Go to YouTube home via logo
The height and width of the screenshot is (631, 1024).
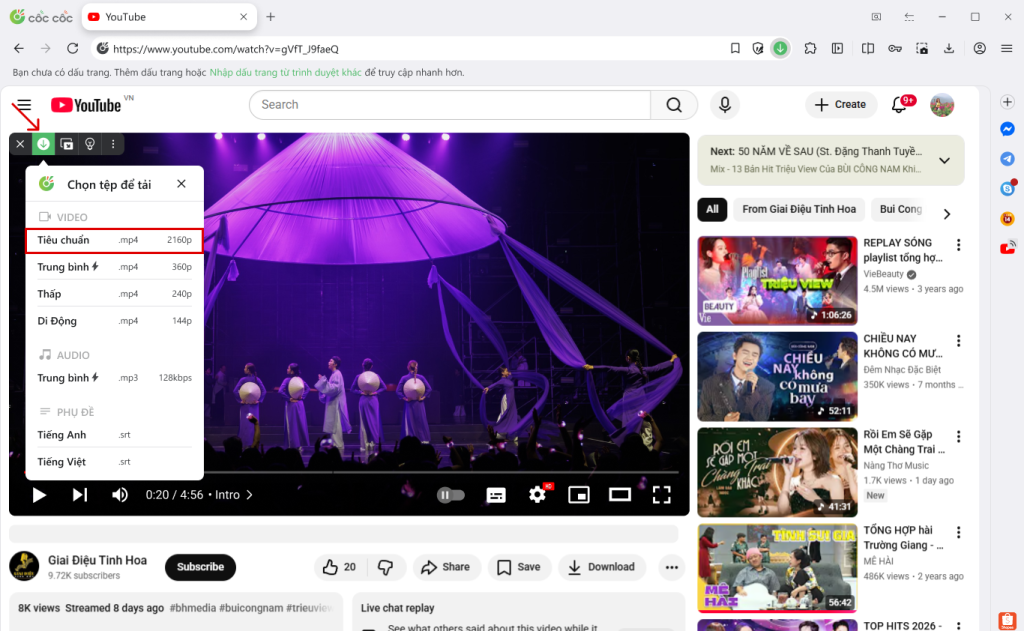tap(86, 105)
